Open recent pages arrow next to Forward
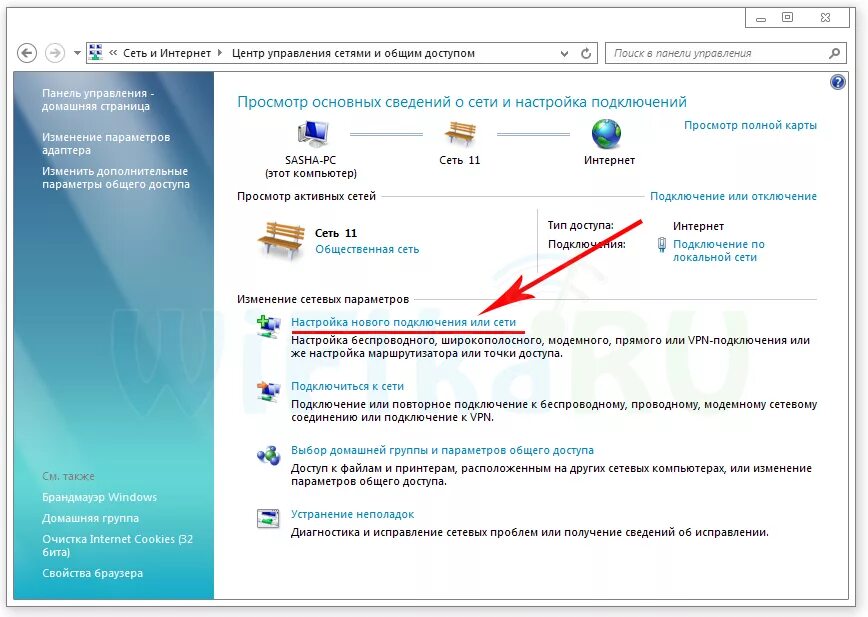868x617 pixels. (x=77, y=54)
